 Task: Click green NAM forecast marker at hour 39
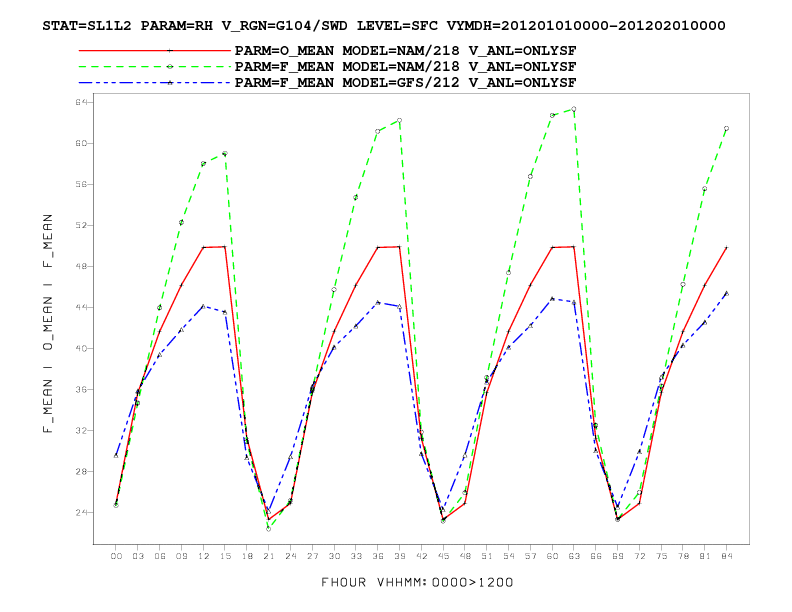point(400,120)
